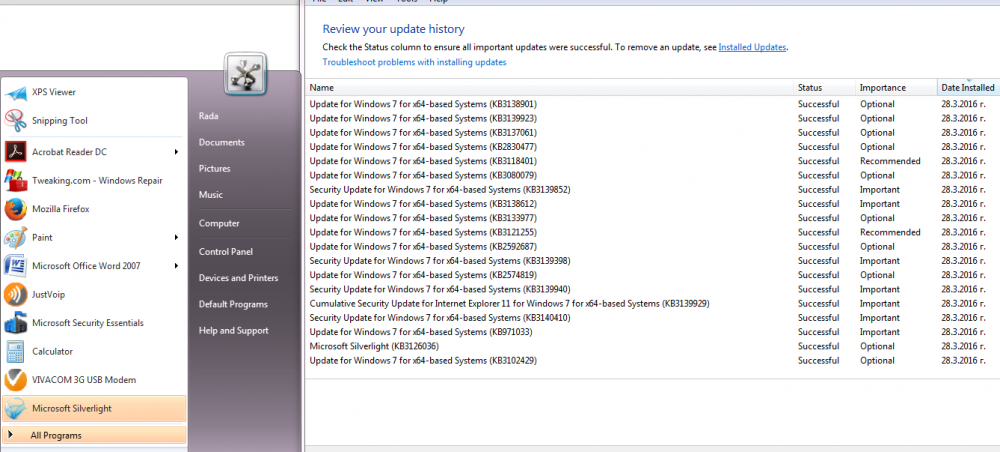Select Security Update KB3140410 row

pyautogui.click(x=652, y=317)
